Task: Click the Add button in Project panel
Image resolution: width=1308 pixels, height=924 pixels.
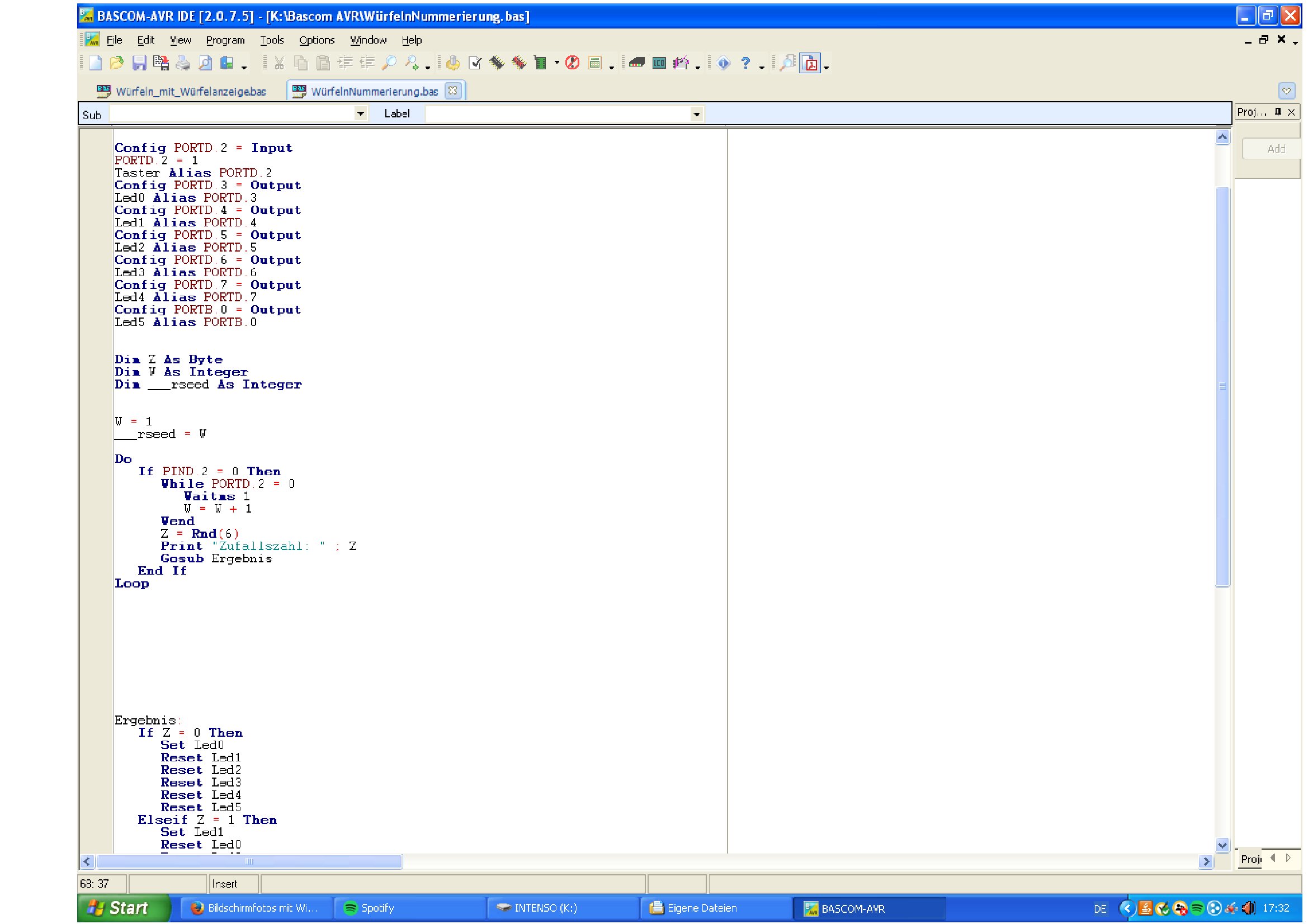Action: 1276,149
